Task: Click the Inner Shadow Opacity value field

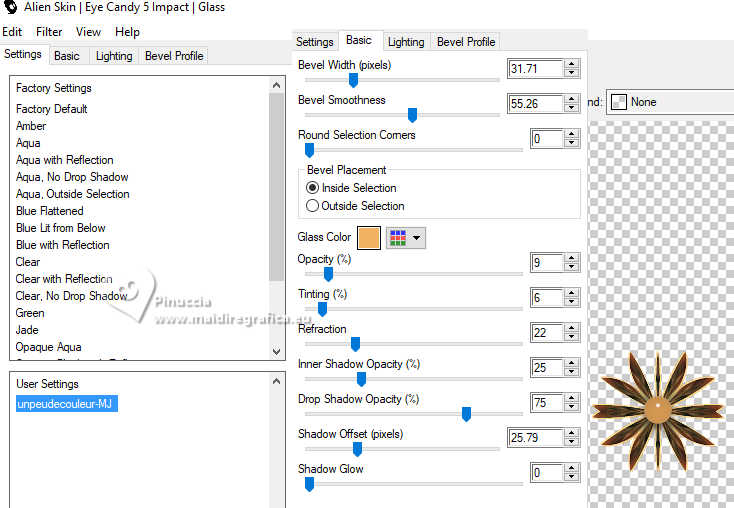Action: [547, 368]
